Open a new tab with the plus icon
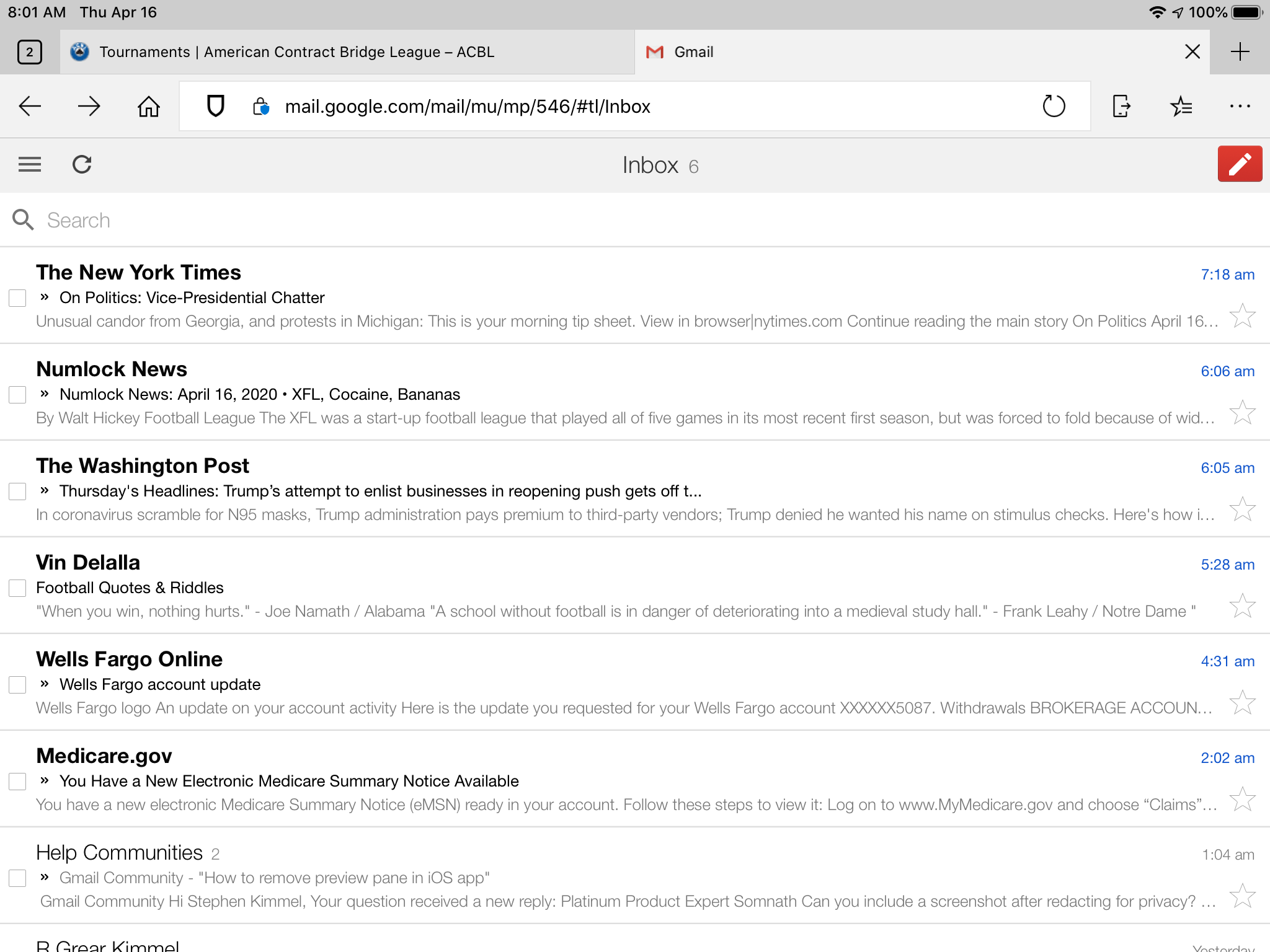1270x952 pixels. tap(1240, 52)
